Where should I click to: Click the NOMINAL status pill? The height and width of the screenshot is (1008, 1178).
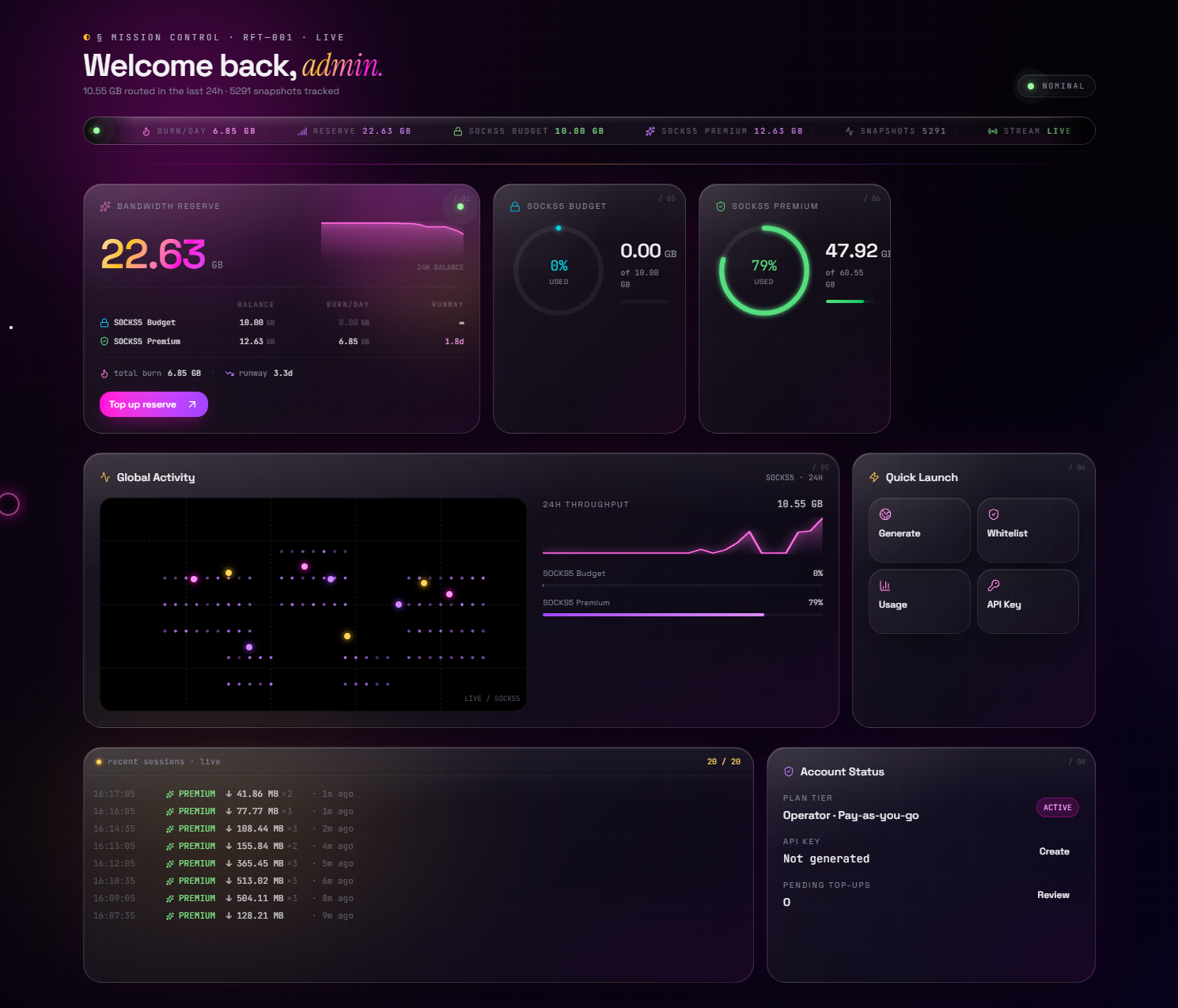1056,86
